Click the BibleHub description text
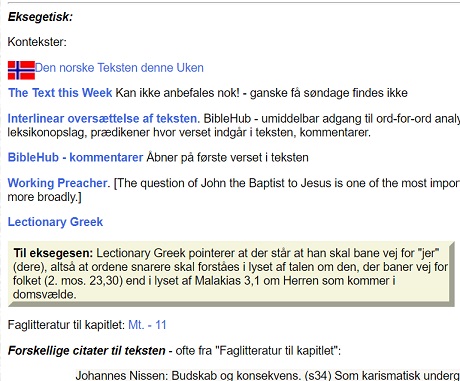 click(x=331, y=119)
